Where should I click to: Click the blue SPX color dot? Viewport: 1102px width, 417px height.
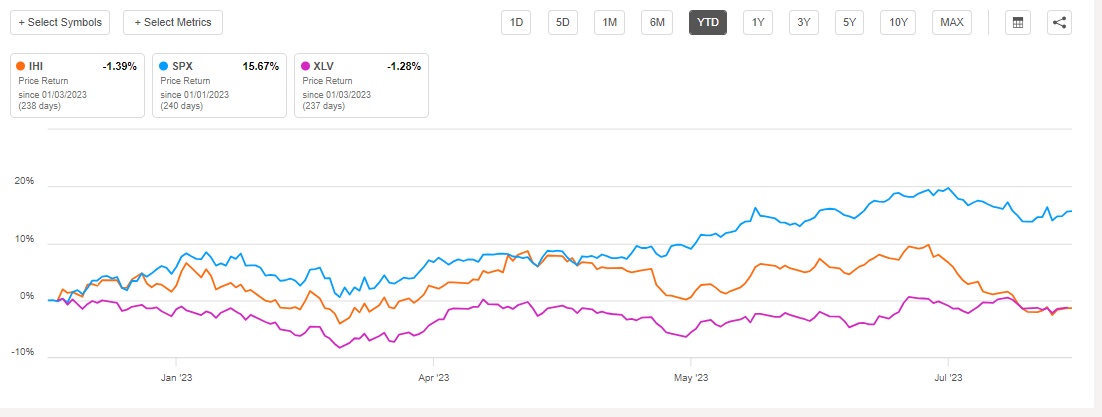[x=163, y=66]
